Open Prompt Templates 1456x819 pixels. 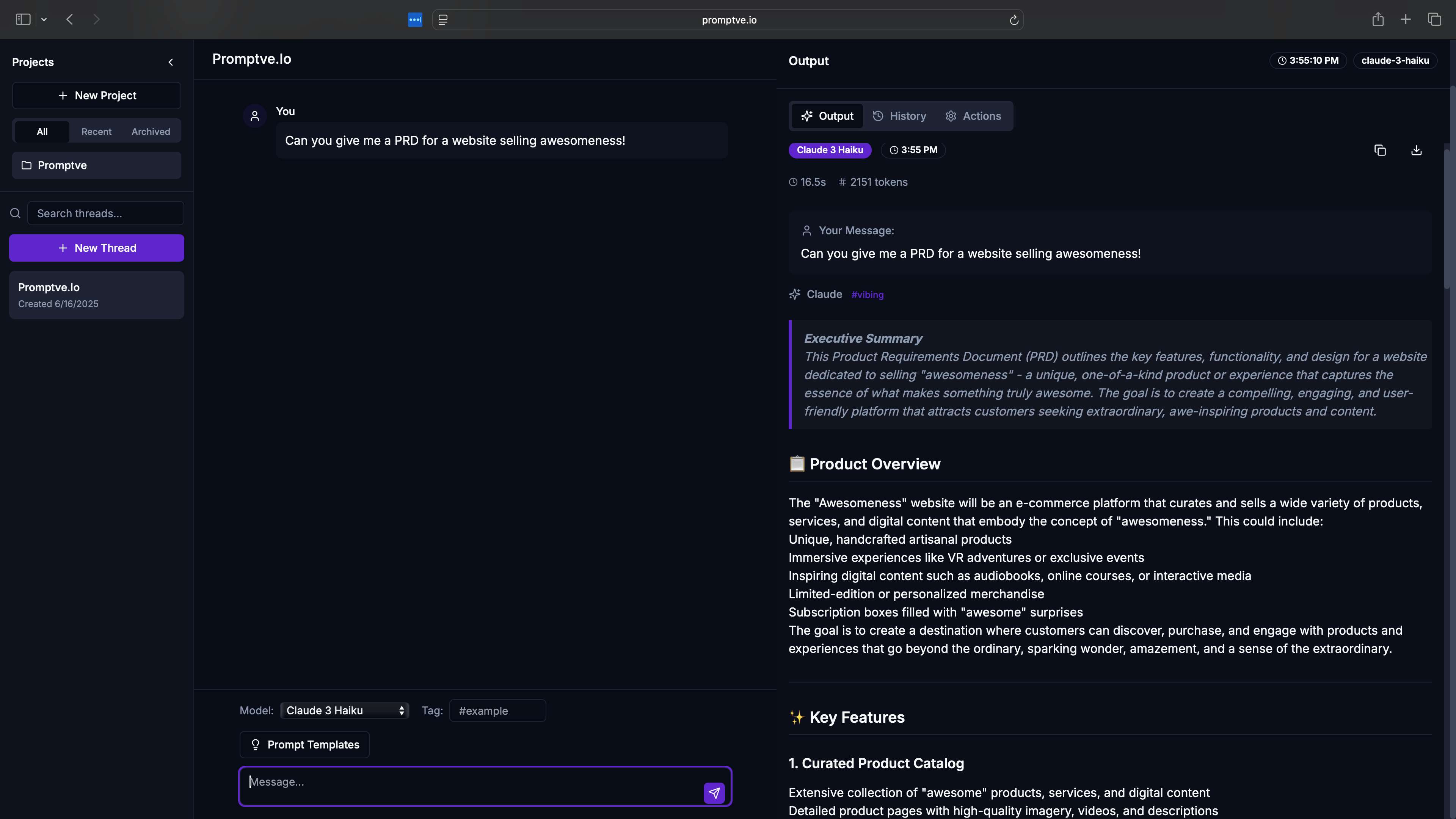click(x=304, y=744)
